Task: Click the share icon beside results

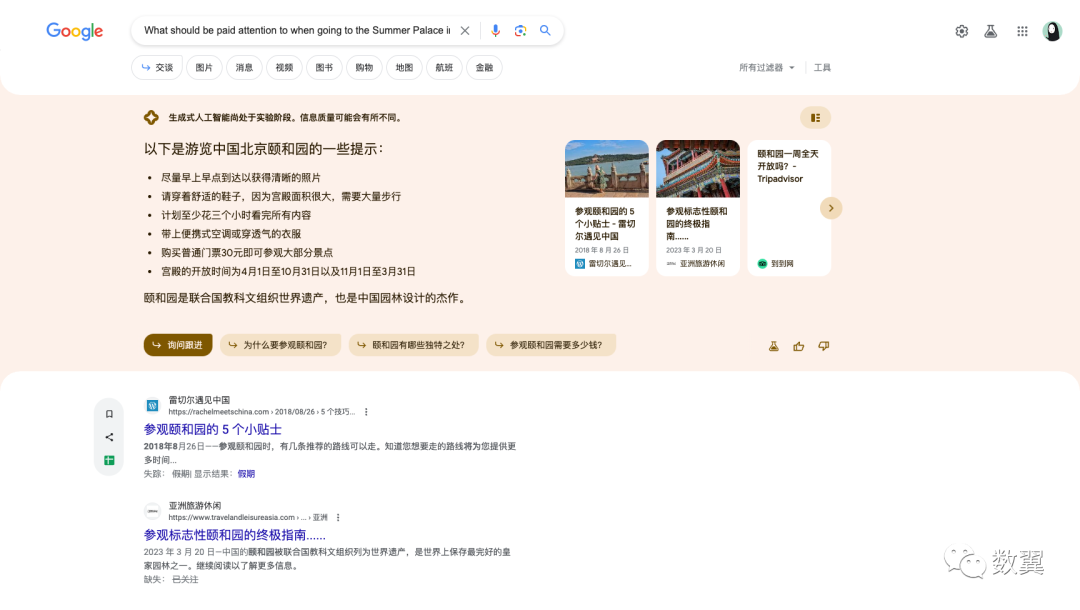Action: click(109, 437)
